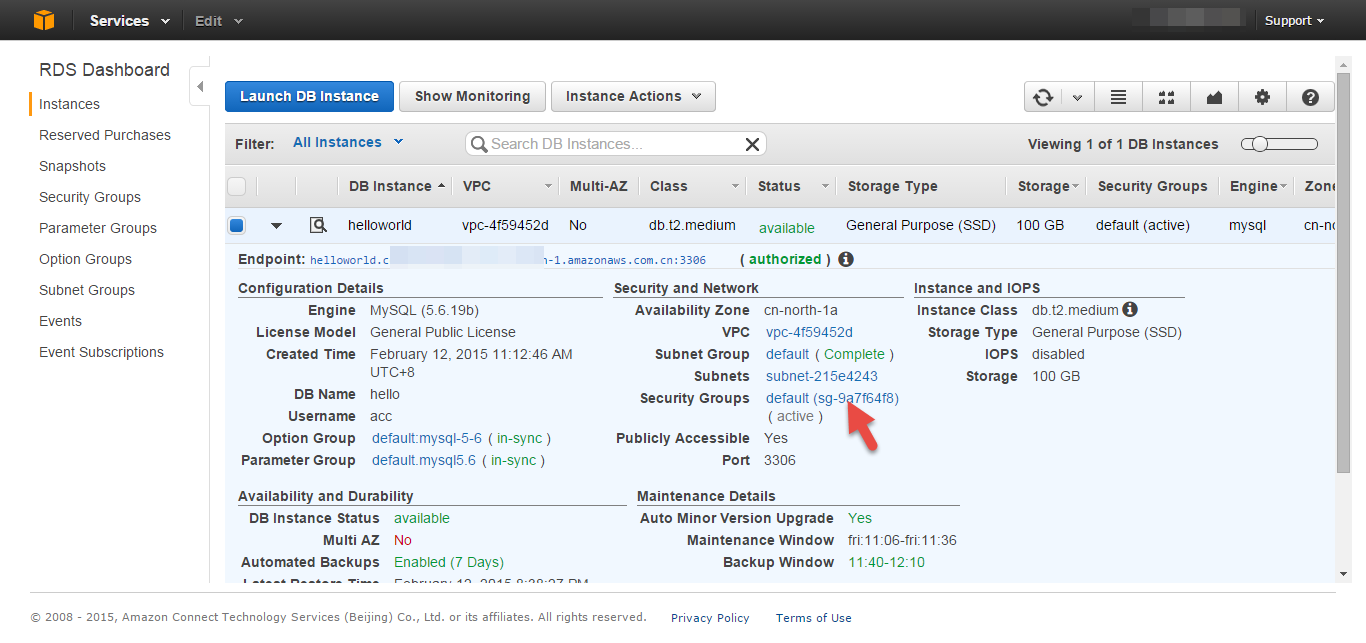Viewport: 1366px width, 643px height.
Task: Open the help question mark icon
Action: [x=1310, y=97]
